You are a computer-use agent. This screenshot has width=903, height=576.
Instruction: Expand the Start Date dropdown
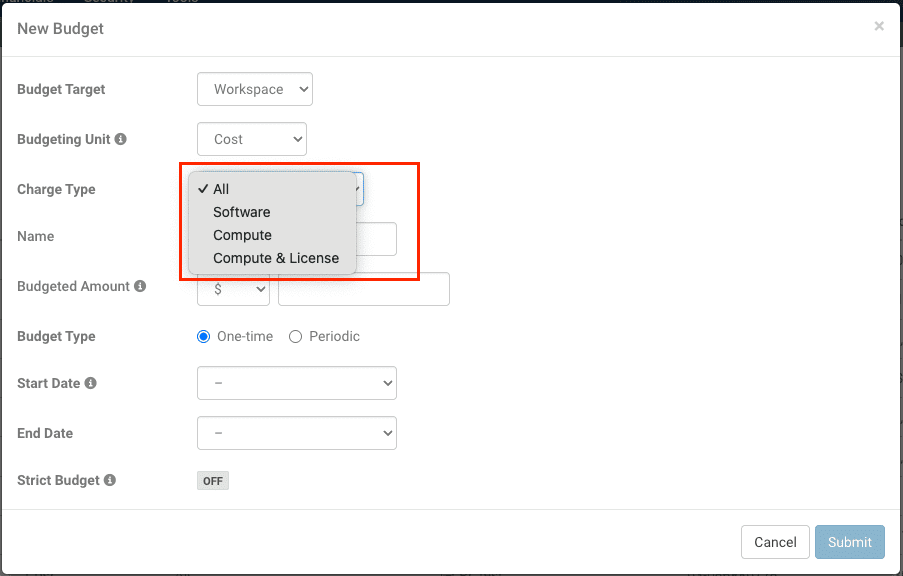pos(297,383)
